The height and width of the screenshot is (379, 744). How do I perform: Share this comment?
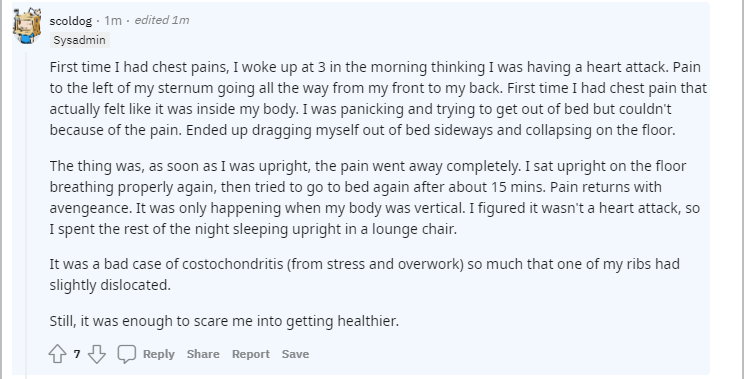point(203,354)
